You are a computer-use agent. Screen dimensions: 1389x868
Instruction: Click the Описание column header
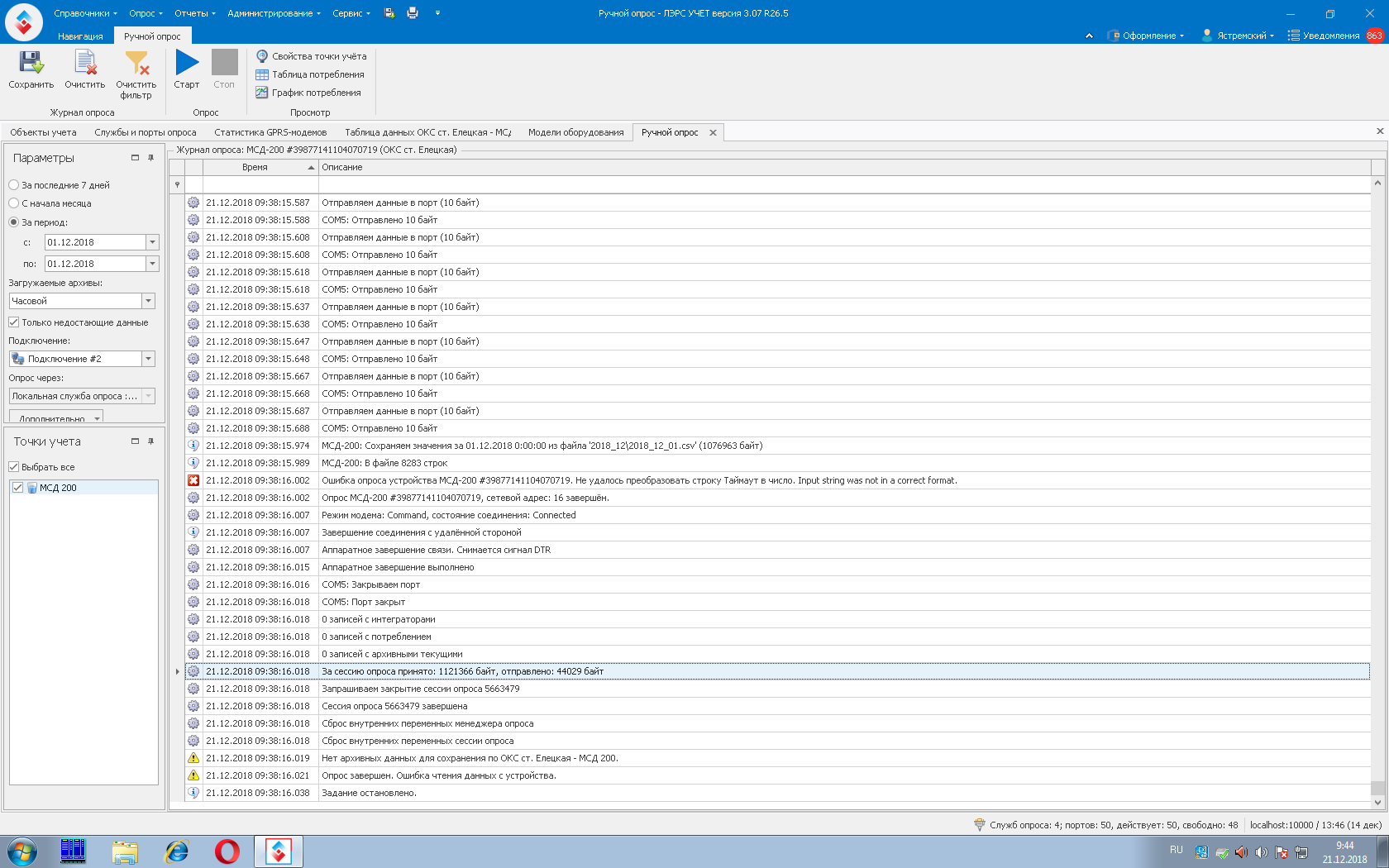(844, 167)
